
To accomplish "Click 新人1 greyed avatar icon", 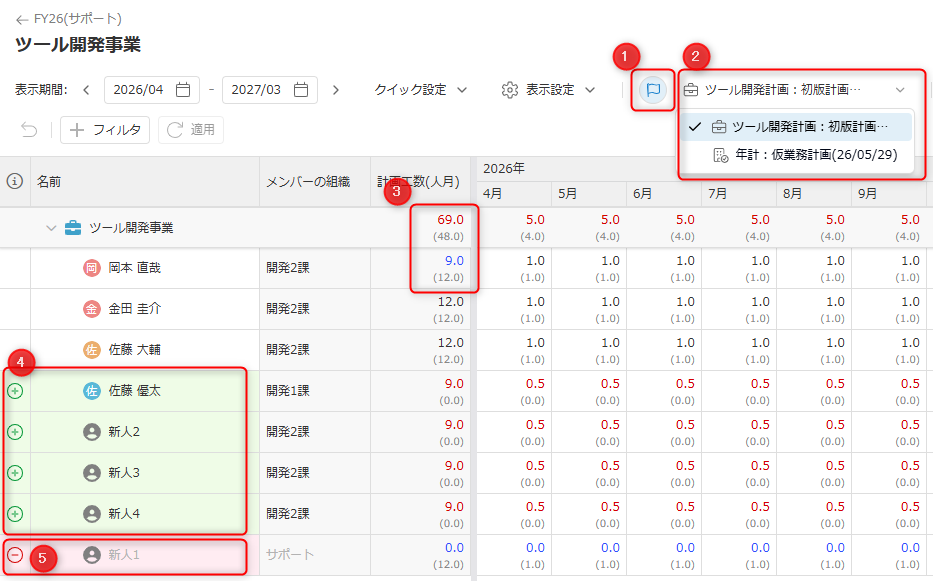I will 92,555.
